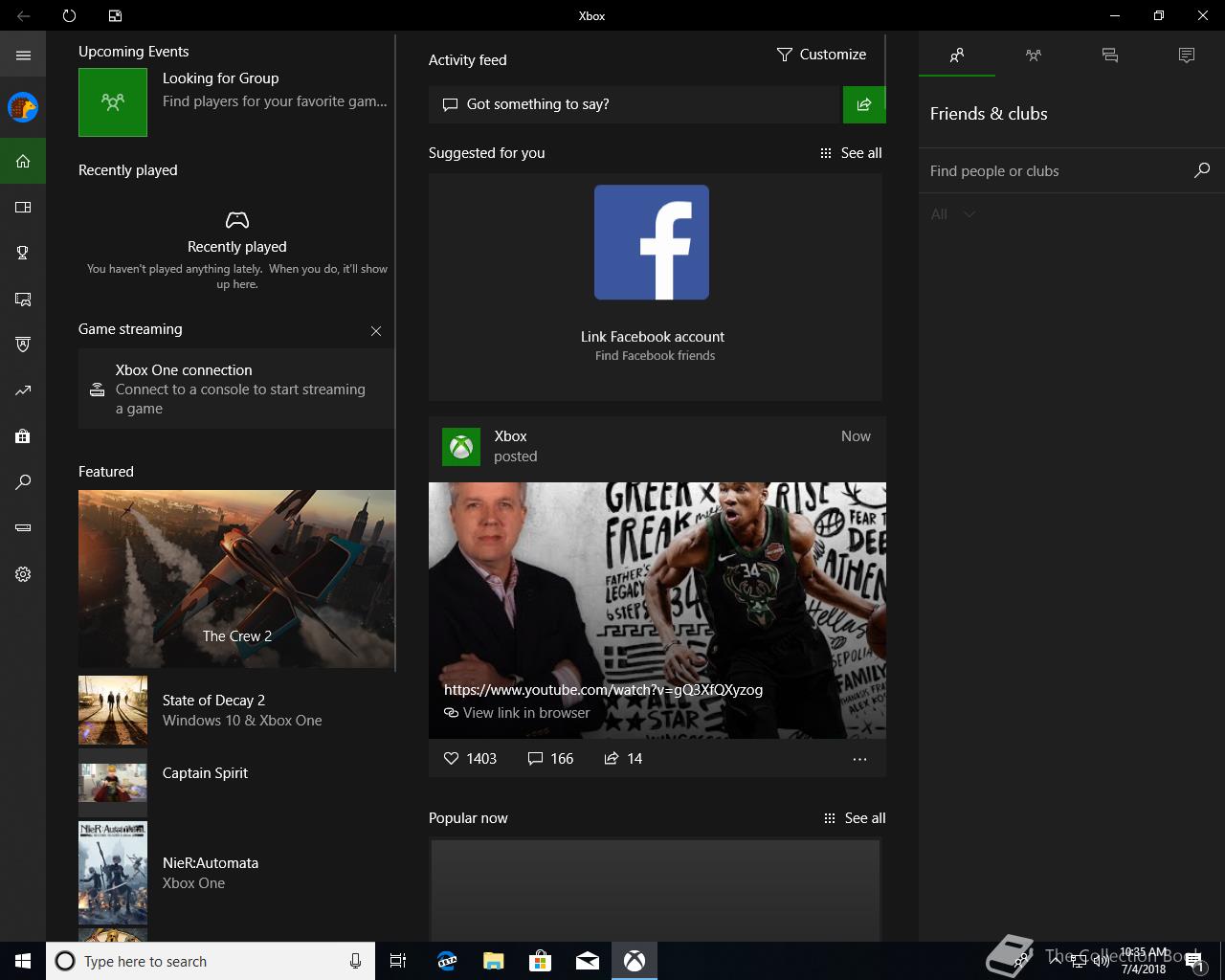Click the search magnifier in Friends & clubs
Screen dimensions: 1225x980
pyautogui.click(x=1202, y=170)
